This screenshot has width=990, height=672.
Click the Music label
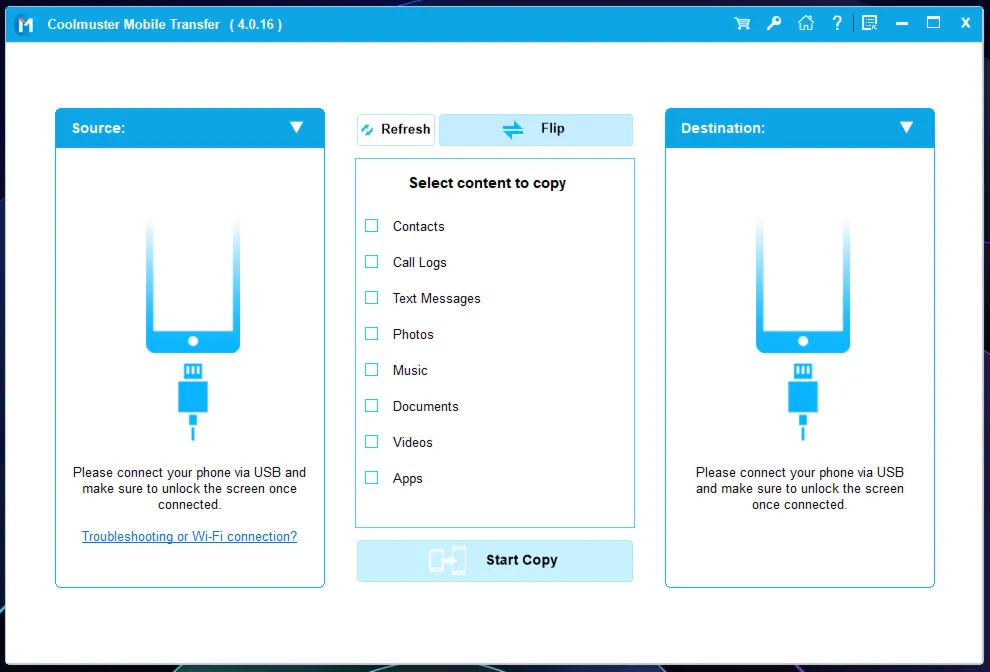(410, 370)
